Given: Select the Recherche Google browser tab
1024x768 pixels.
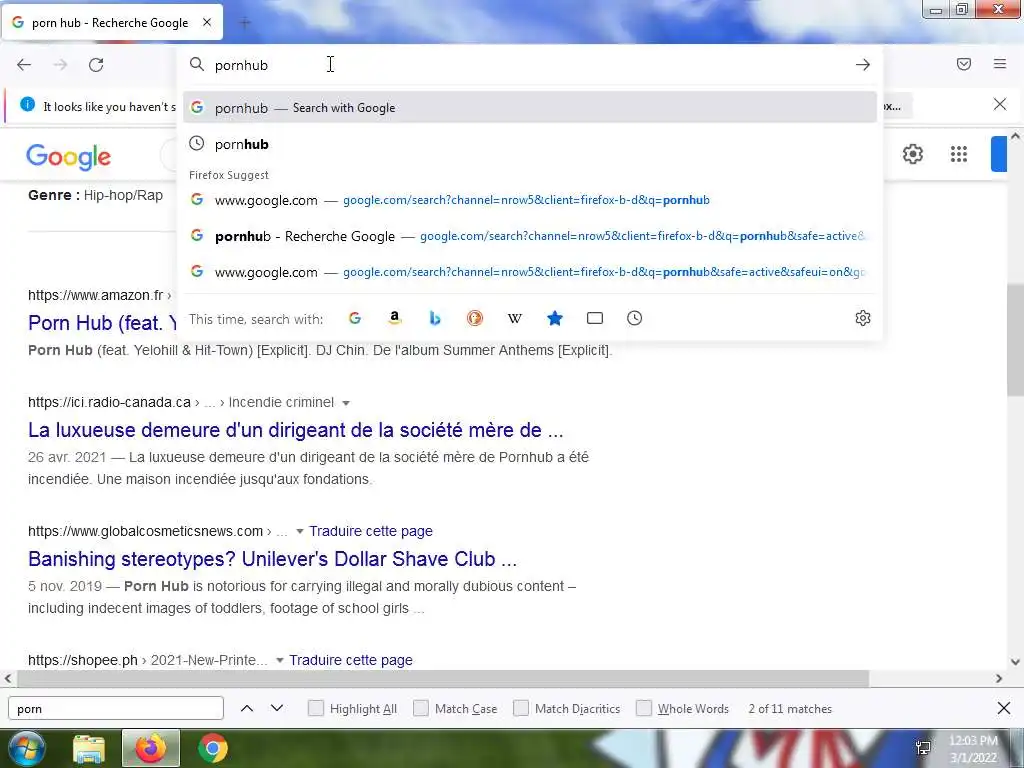Looking at the screenshot, I should pos(112,22).
